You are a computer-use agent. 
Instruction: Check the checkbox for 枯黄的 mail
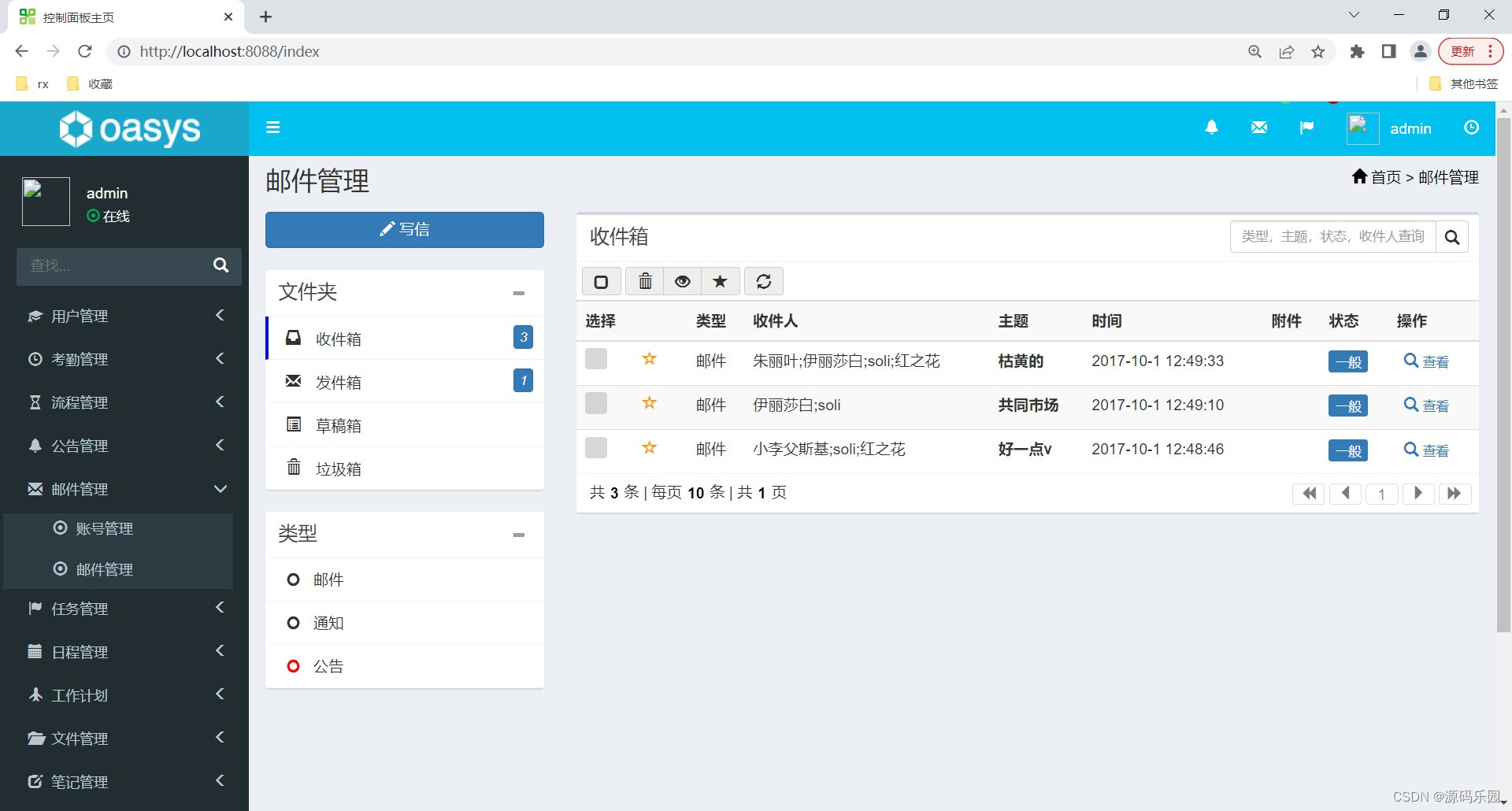tap(595, 358)
